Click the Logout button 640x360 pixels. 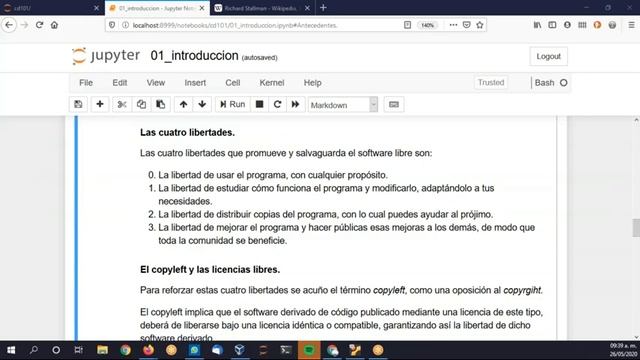[548, 56]
